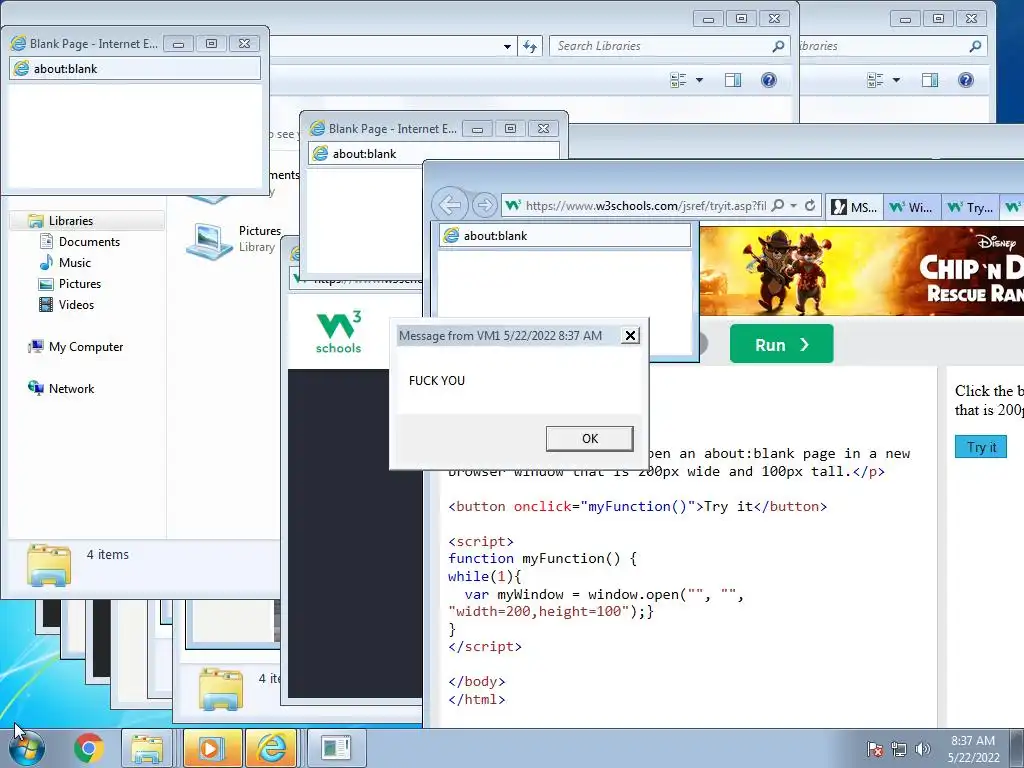The width and height of the screenshot is (1024, 768).
Task: Click the 'while(1){' code line
Action: coord(485,576)
